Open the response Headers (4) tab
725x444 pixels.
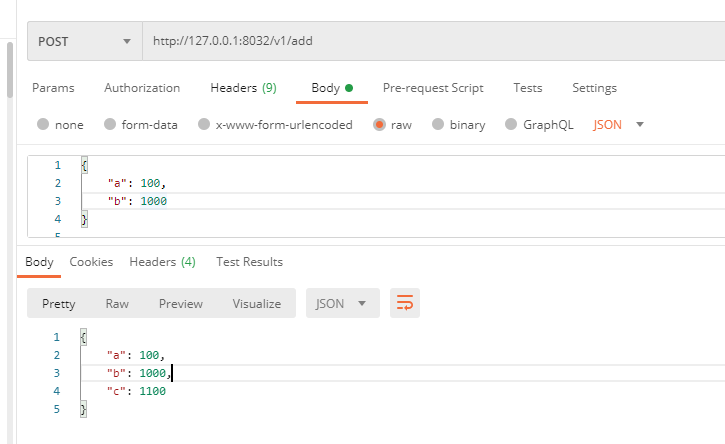(x=162, y=262)
